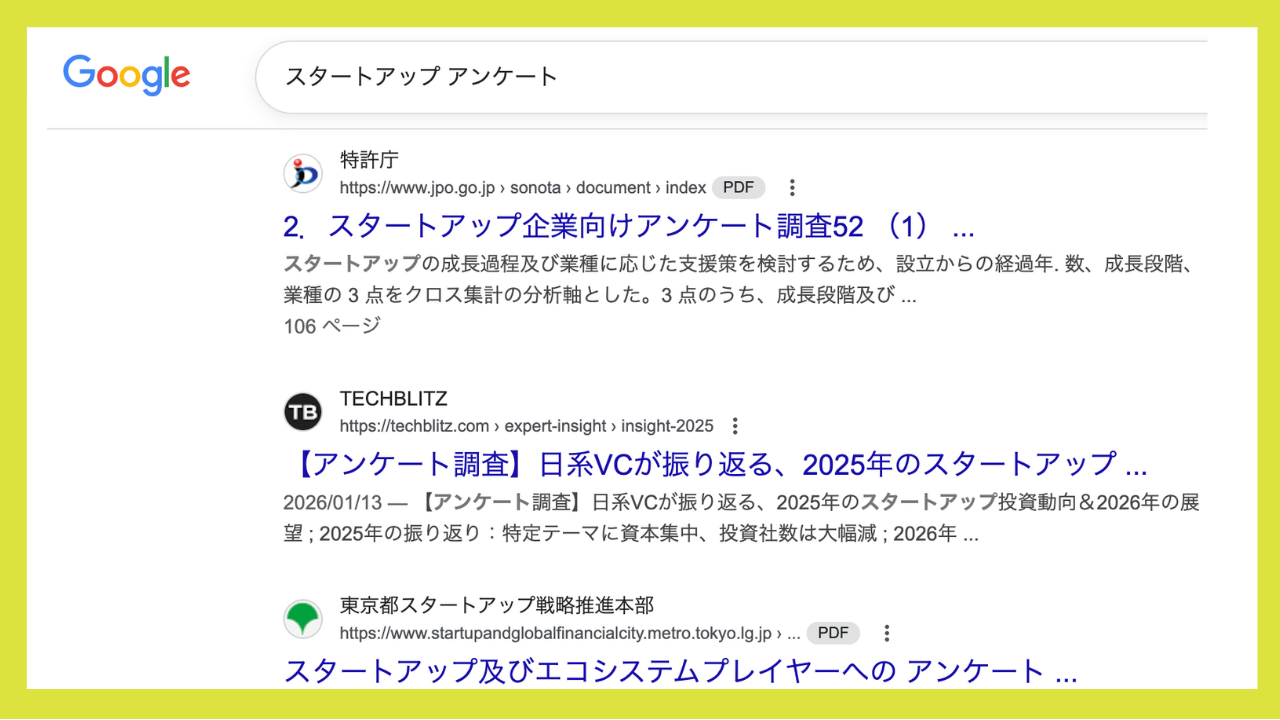Open スタートアップ企業向けアンケート調査52 result link
Screen dimensions: 1280x720
(628, 227)
